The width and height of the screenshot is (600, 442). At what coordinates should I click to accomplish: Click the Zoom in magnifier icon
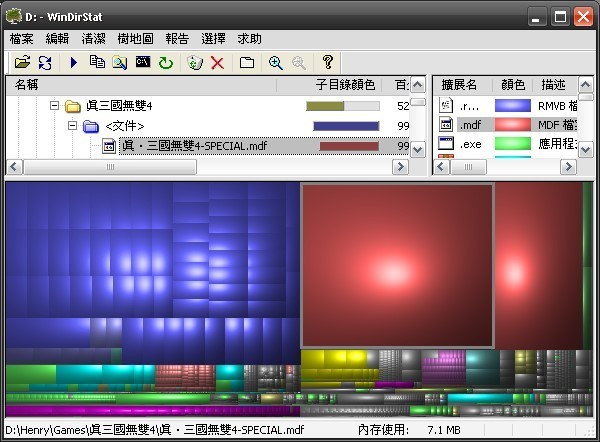276,63
